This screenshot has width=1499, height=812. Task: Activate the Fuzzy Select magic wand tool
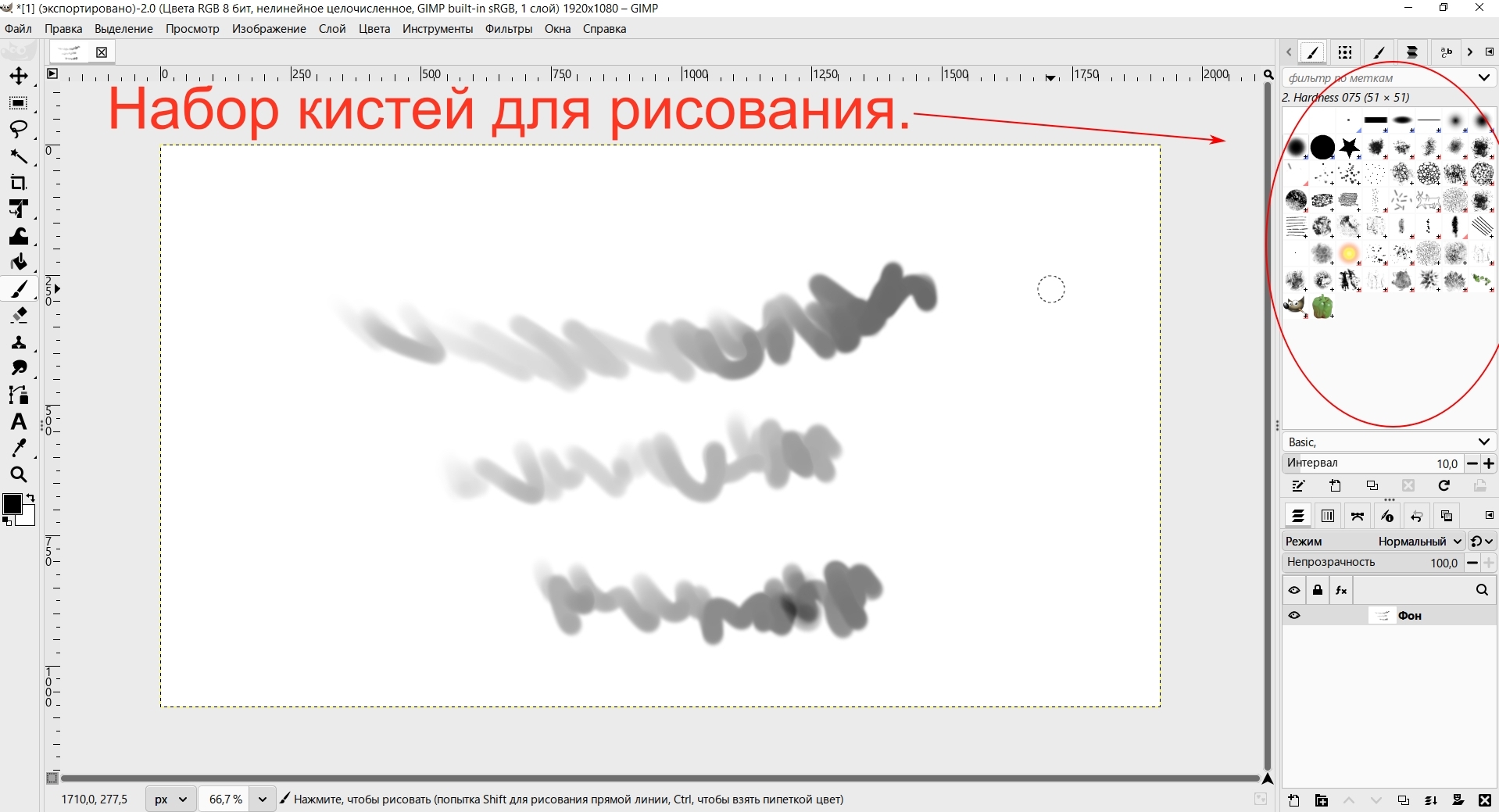(19, 156)
